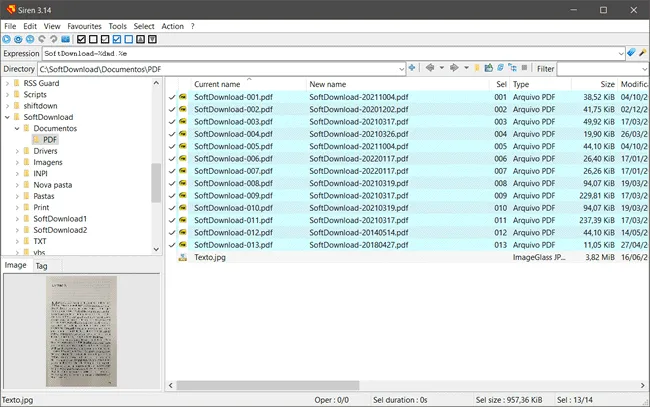Screen dimensions: 650x407
Task: Click the horizontal scrollbar thumb of file list
Action: coord(268,385)
